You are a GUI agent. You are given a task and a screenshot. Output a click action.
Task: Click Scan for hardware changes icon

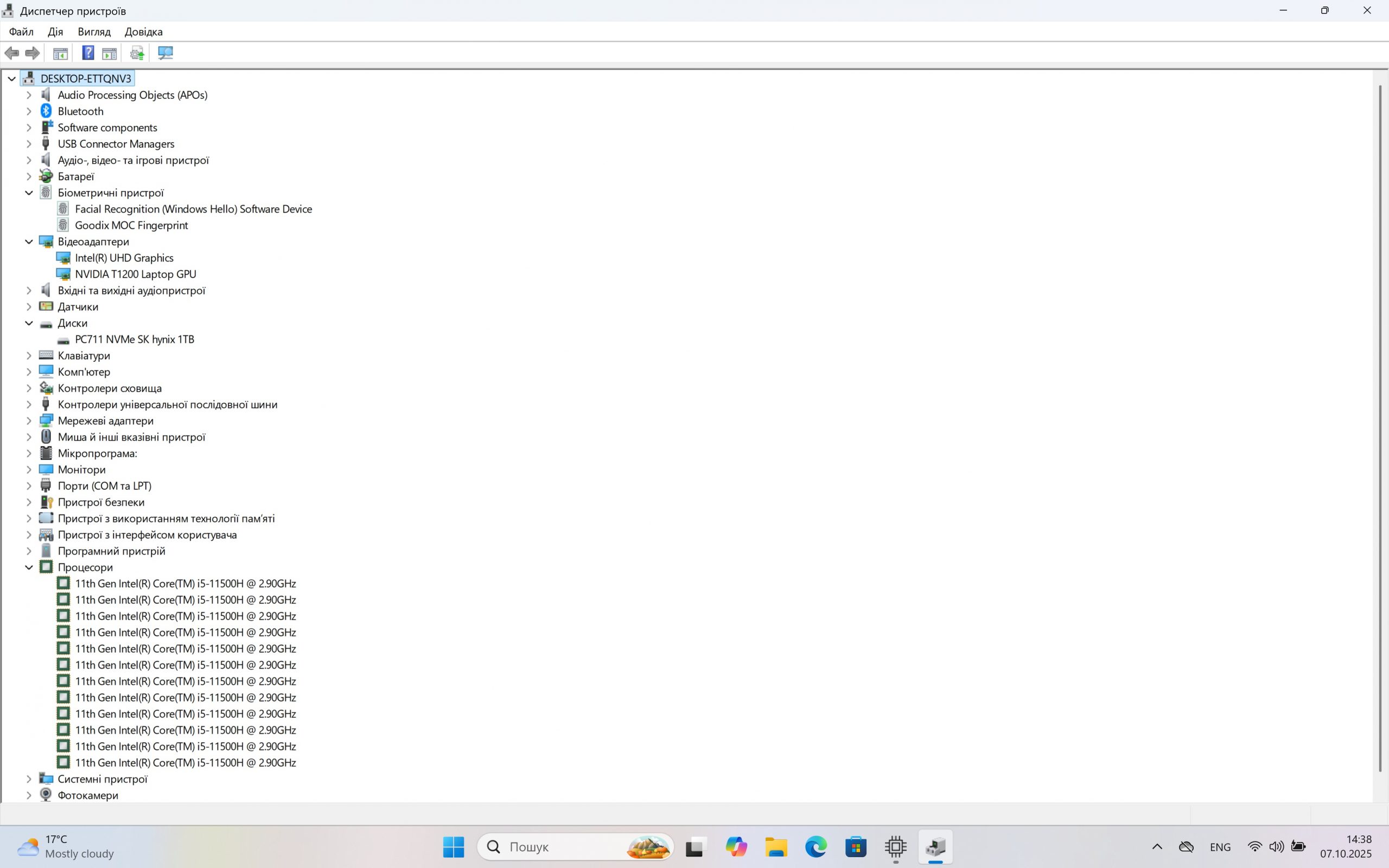tap(165, 53)
